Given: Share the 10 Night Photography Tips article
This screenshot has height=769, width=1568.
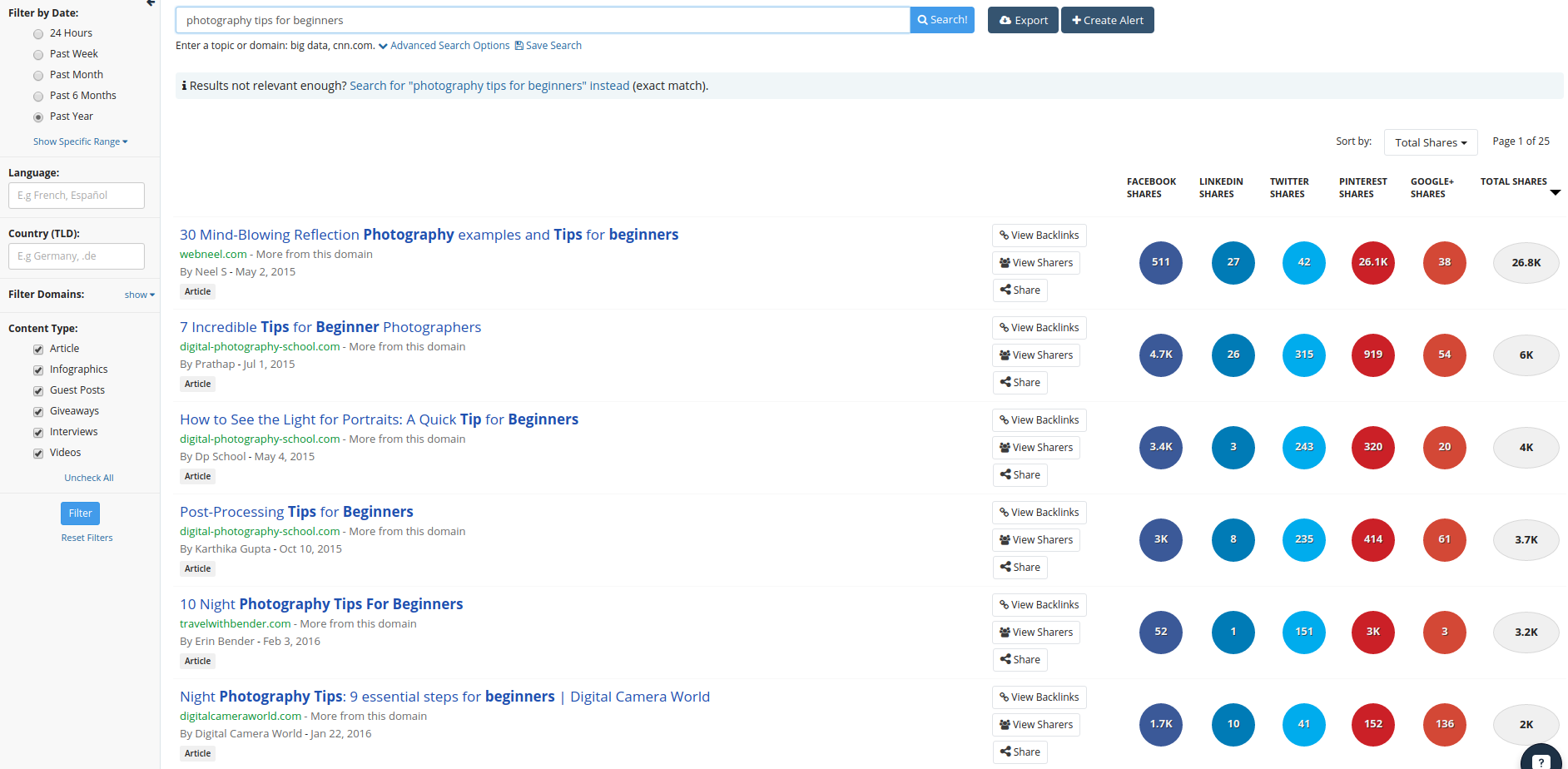Looking at the screenshot, I should pyautogui.click(x=1020, y=660).
